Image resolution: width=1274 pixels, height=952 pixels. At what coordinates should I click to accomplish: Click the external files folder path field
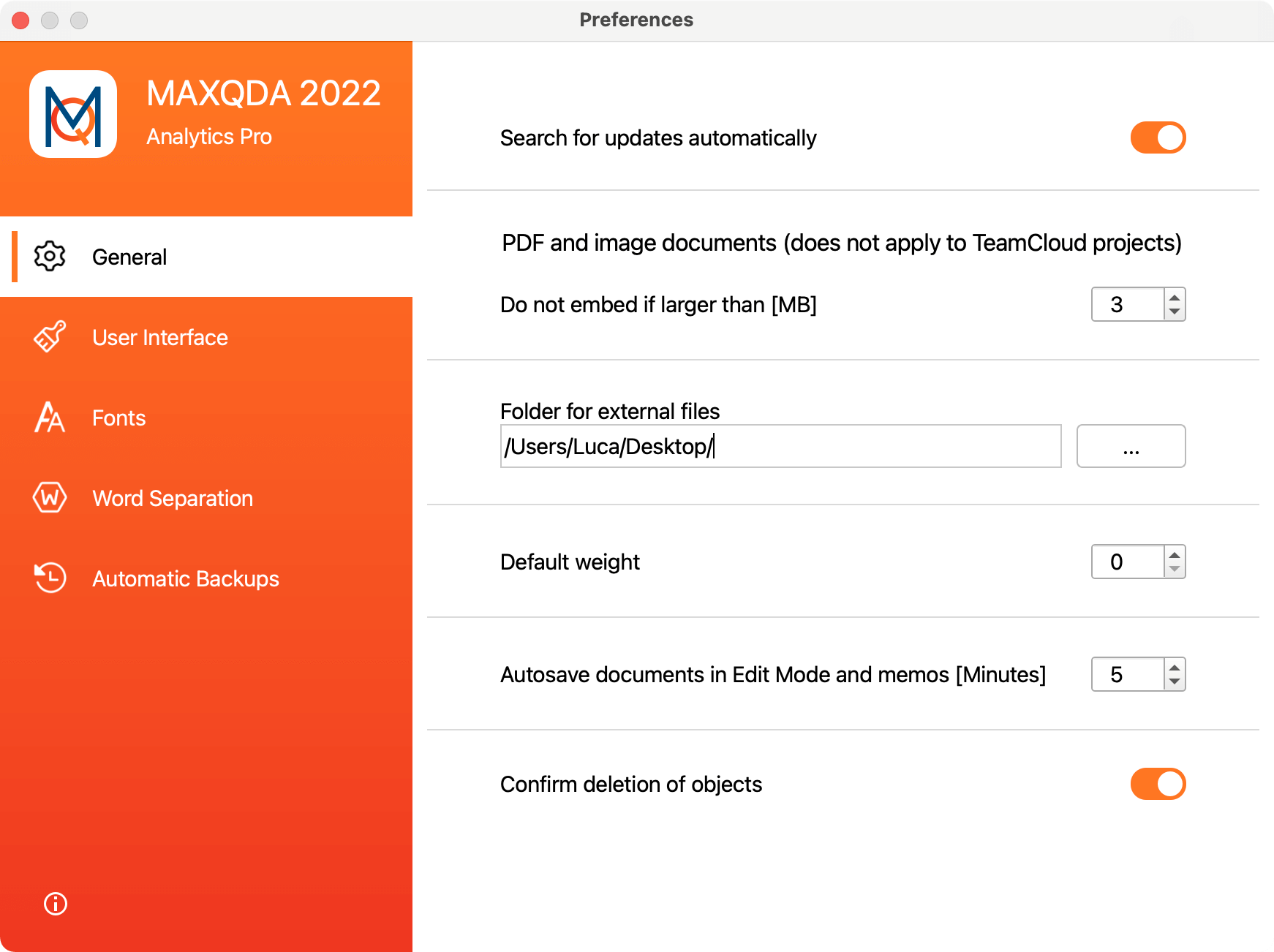tap(780, 446)
